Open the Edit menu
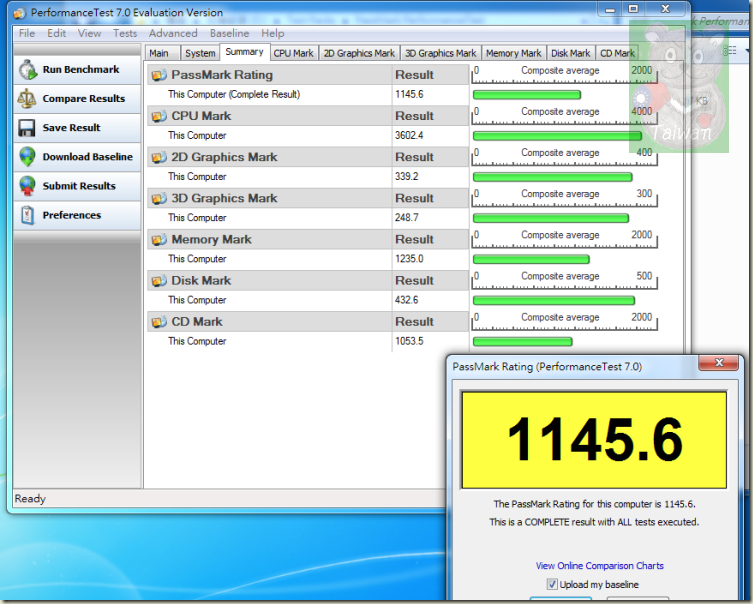This screenshot has height=604, width=753. tap(57, 33)
